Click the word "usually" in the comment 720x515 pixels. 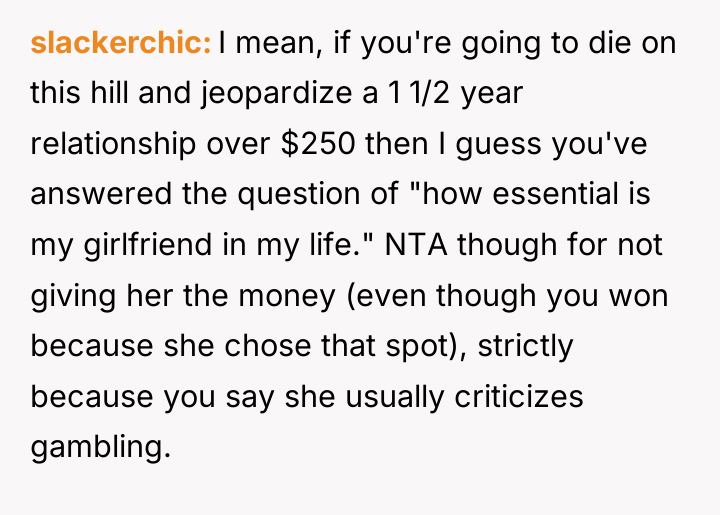tap(394, 397)
